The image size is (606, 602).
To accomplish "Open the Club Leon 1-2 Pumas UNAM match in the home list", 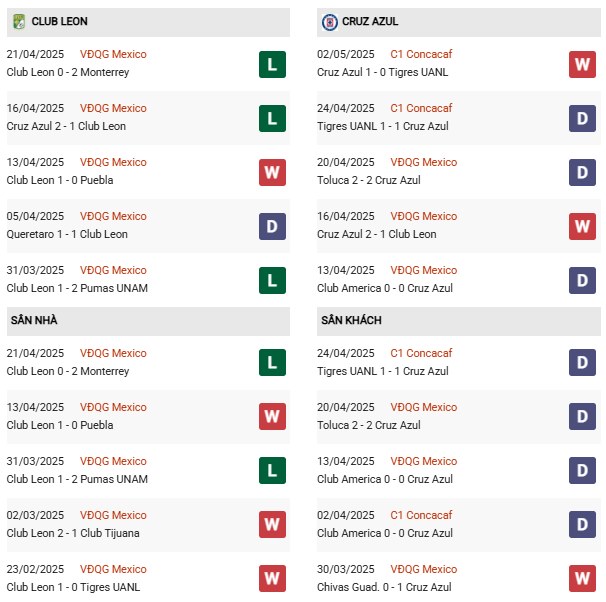I will (77, 479).
